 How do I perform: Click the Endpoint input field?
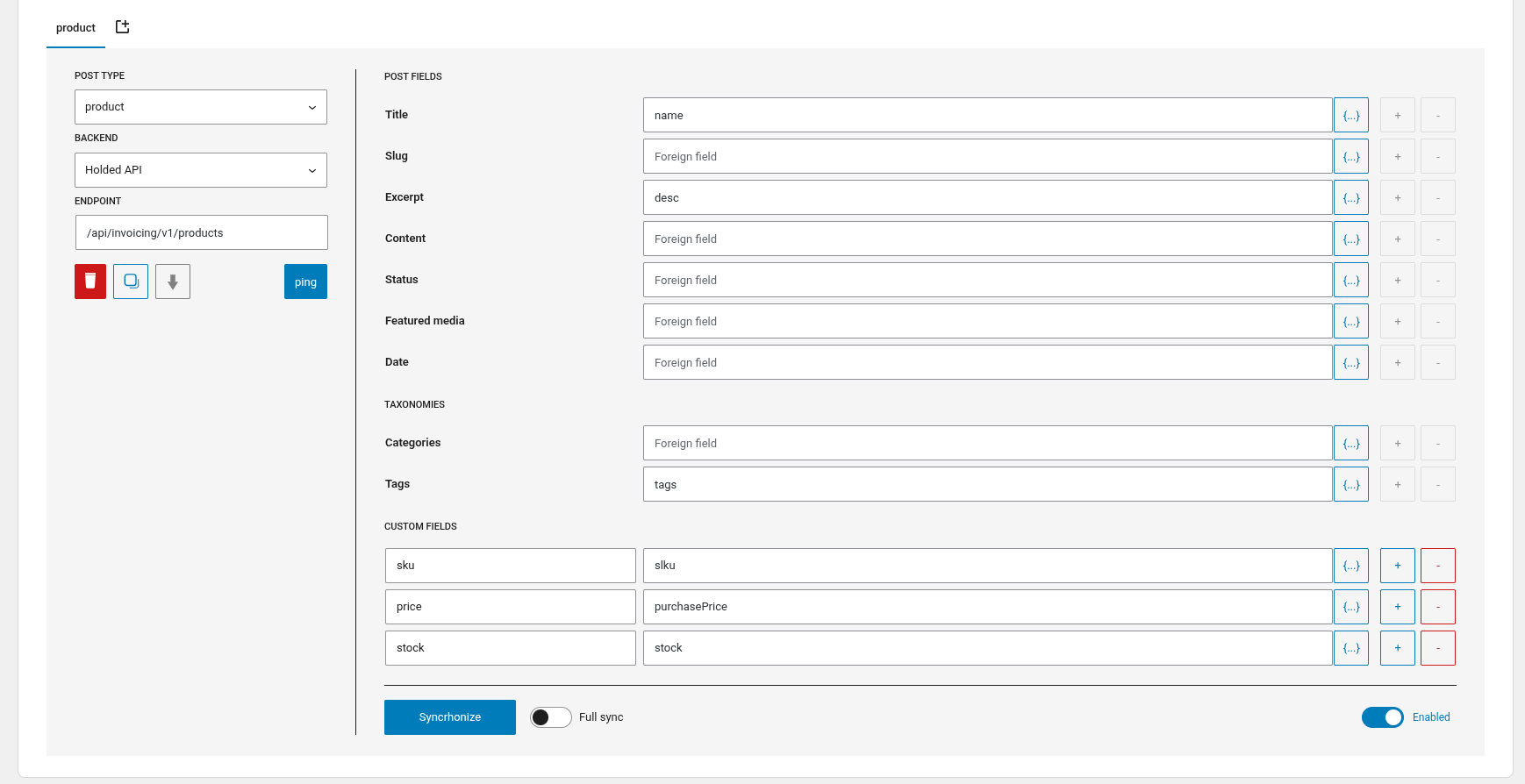pos(201,232)
